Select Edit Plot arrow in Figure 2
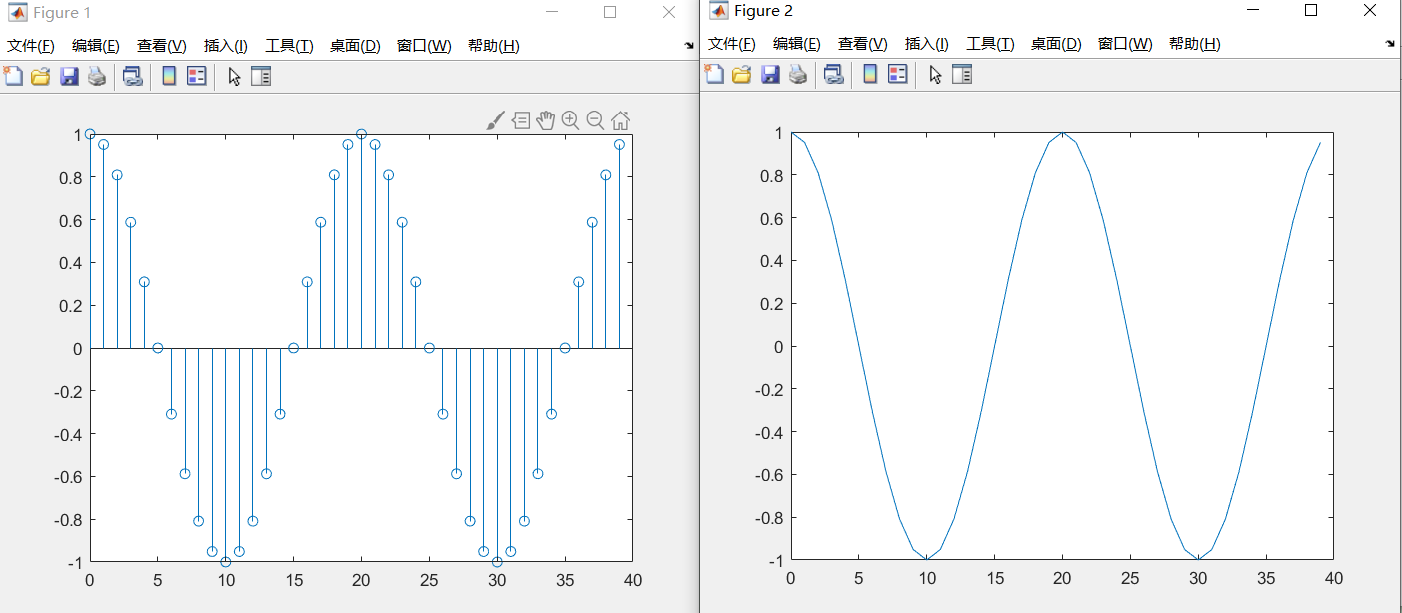 (936, 74)
